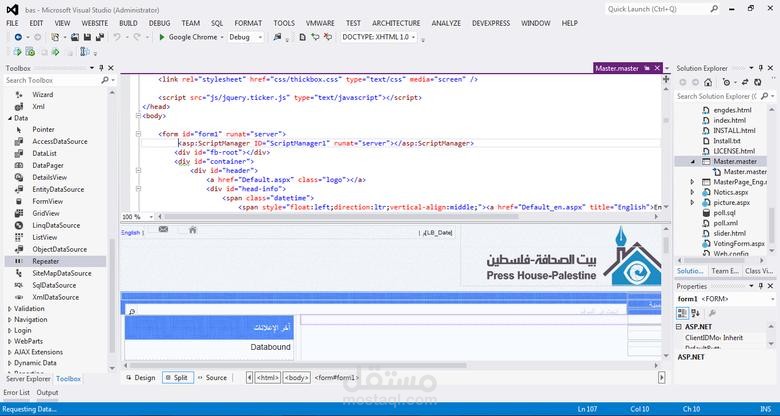Click the Find in Files toolbar icon

pyautogui.click(x=278, y=37)
